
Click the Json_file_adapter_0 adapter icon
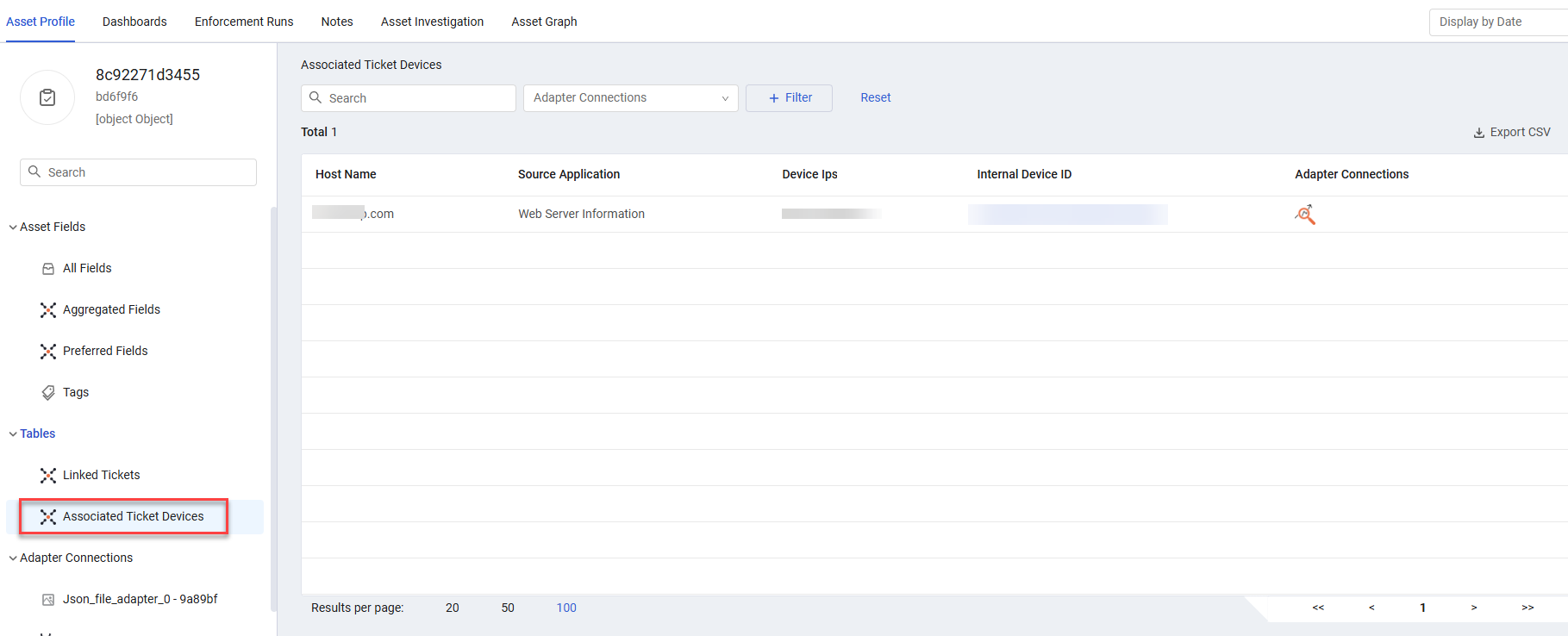pyautogui.click(x=48, y=600)
